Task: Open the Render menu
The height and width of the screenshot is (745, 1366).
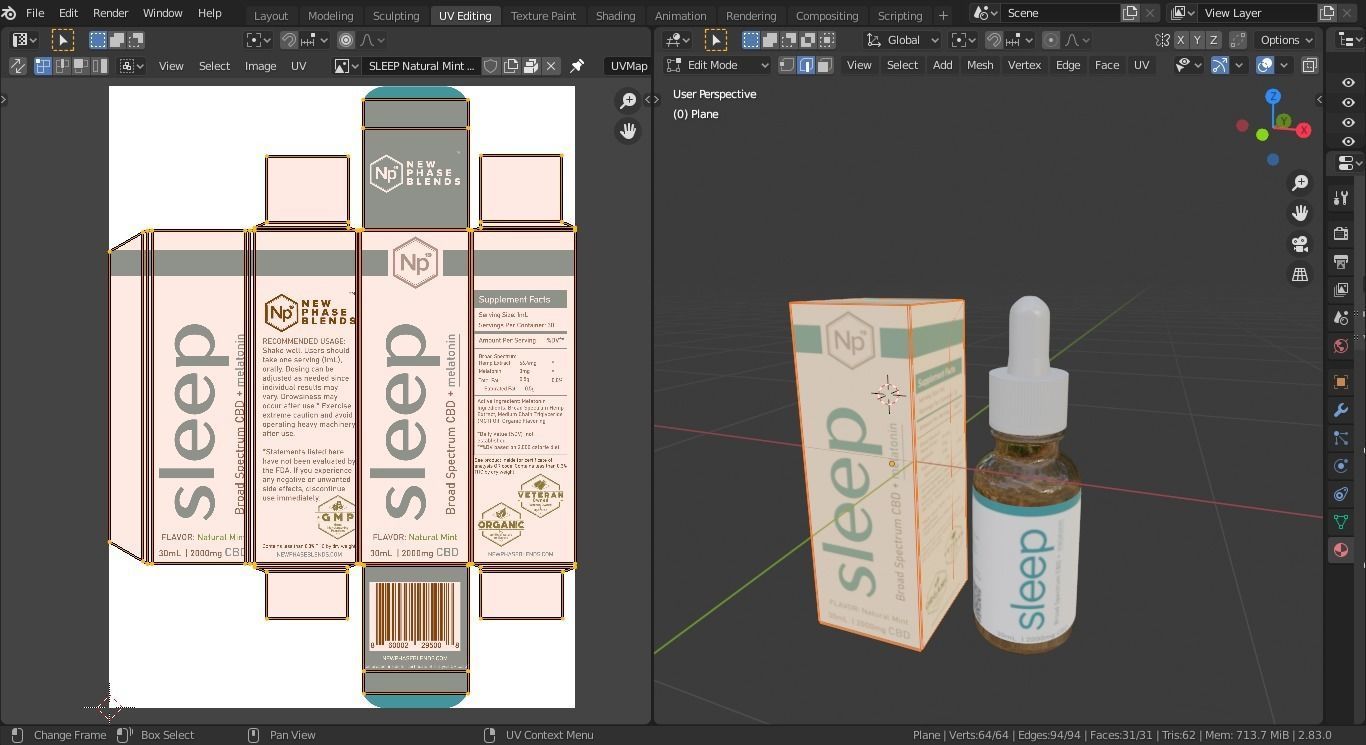Action: [x=110, y=13]
